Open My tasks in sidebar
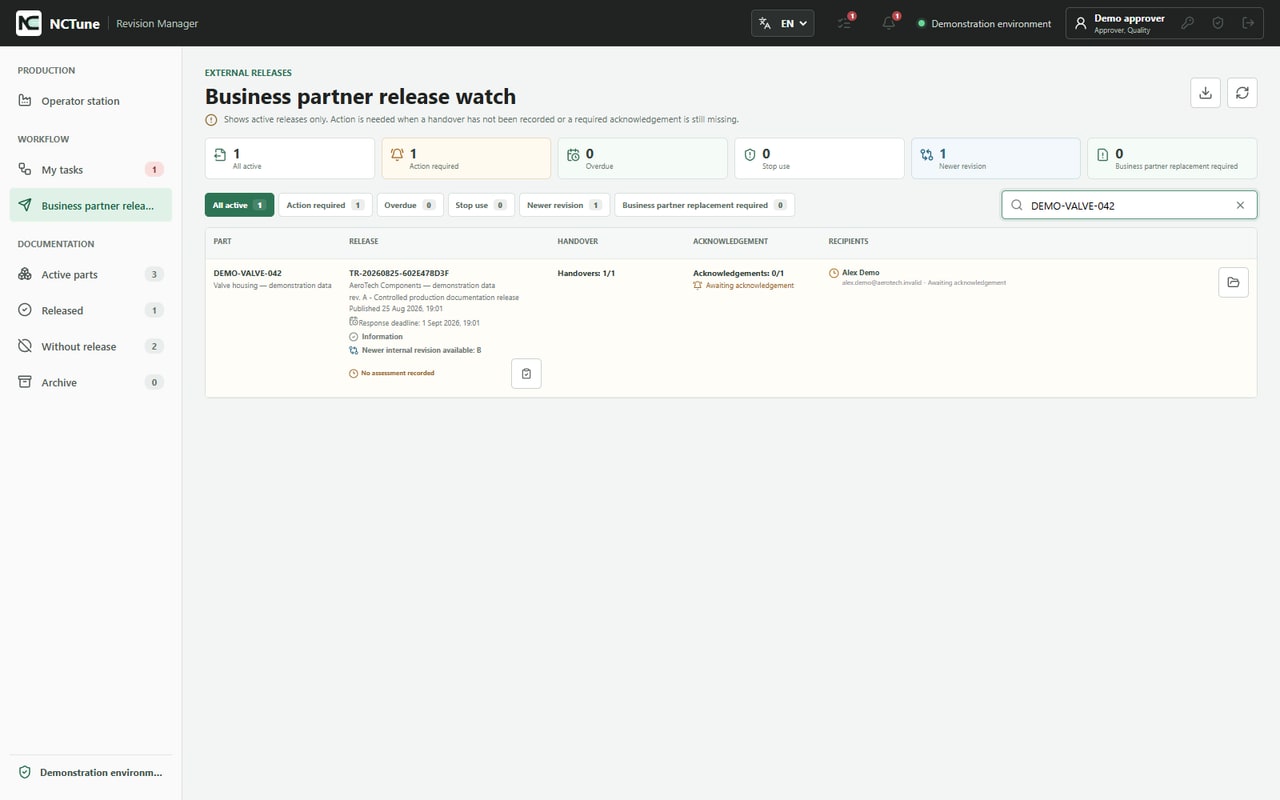This screenshot has height=800, width=1280. tap(91, 170)
